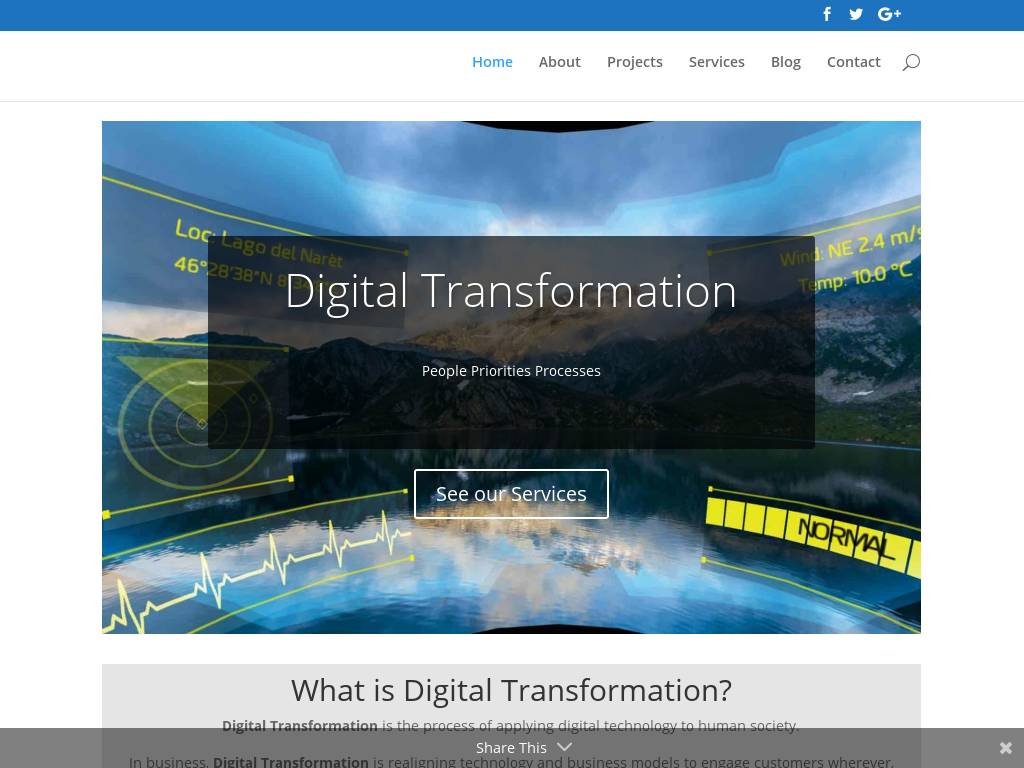Visit the Contact page
The image size is (1024, 768).
(853, 62)
